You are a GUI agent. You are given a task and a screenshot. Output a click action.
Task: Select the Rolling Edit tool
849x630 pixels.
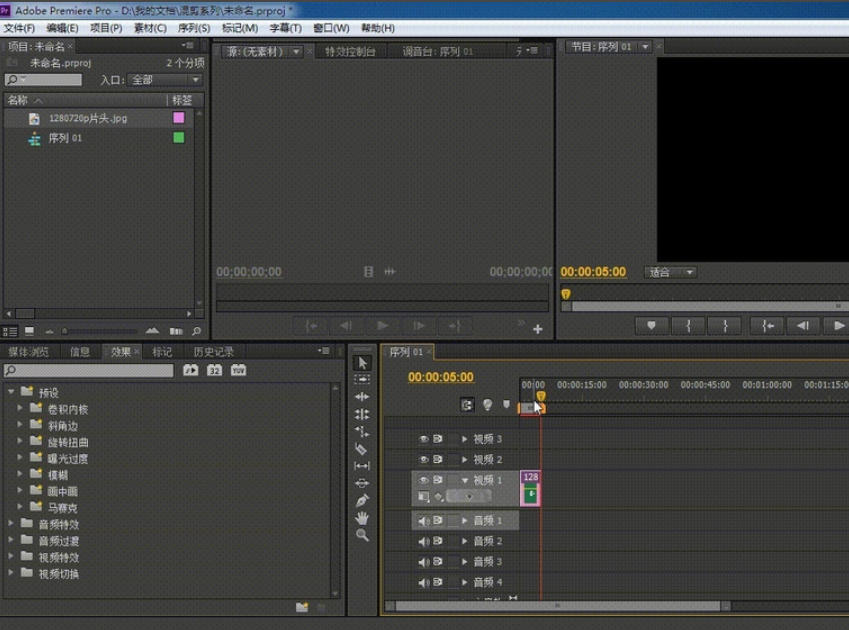point(362,414)
